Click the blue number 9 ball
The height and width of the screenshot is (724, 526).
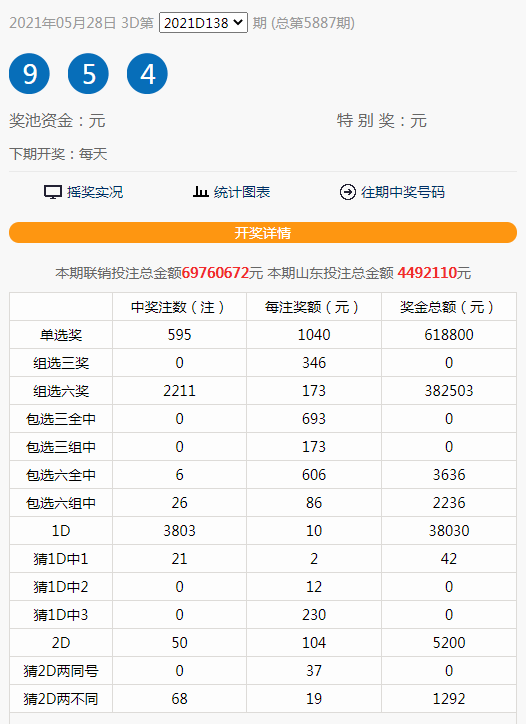pyautogui.click(x=30, y=74)
